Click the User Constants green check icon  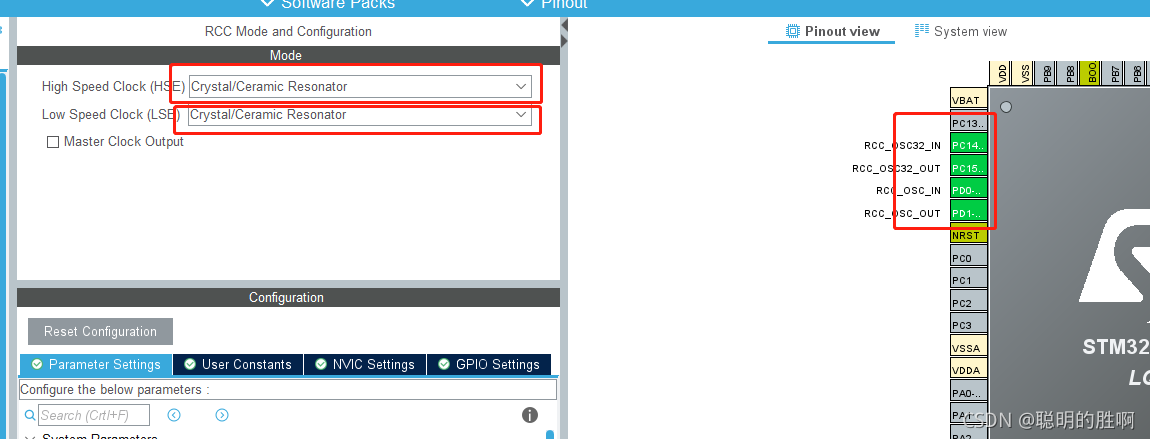(x=190, y=364)
